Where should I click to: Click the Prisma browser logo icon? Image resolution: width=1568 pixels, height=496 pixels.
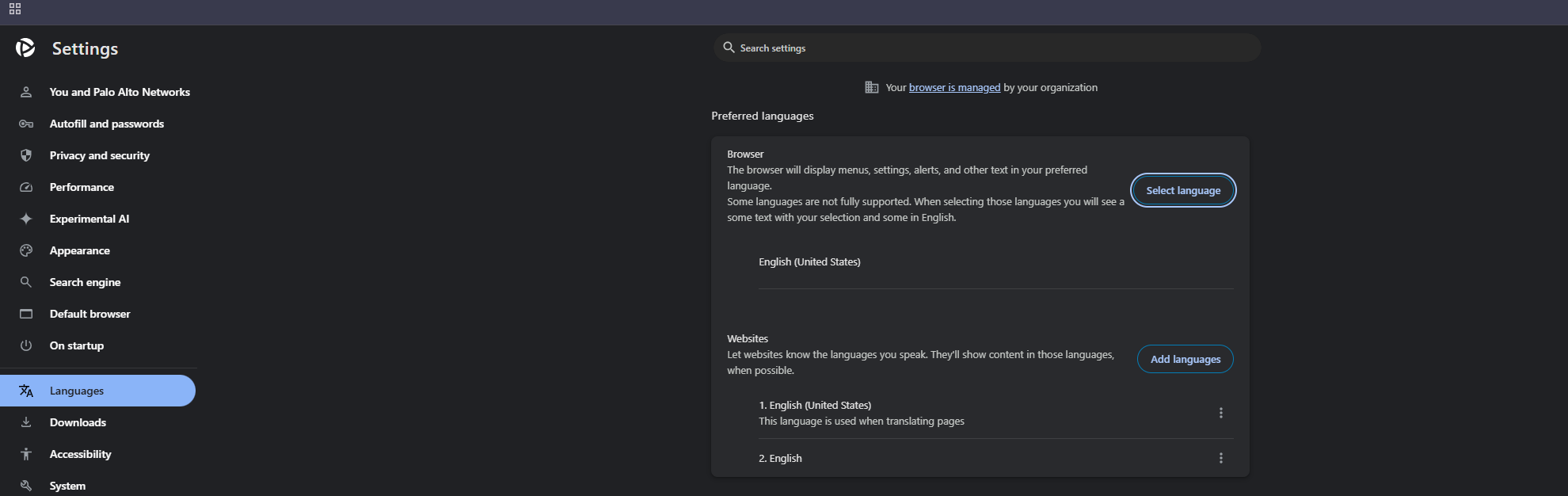25,48
